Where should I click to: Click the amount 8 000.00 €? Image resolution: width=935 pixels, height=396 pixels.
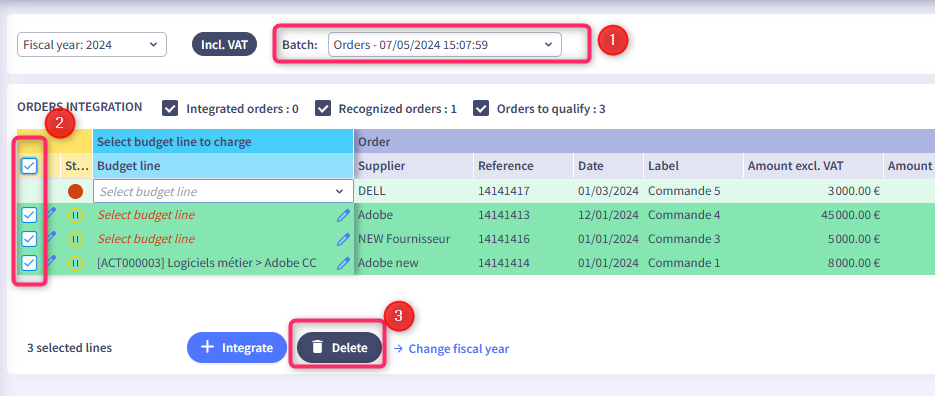pos(853,263)
